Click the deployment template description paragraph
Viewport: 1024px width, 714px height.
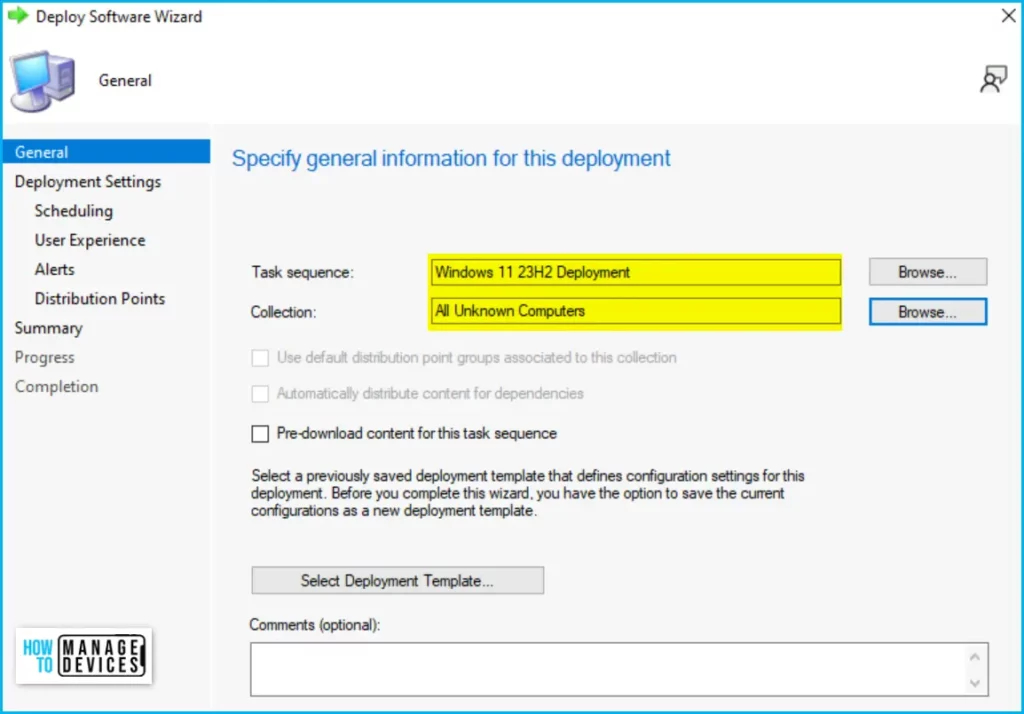[528, 493]
